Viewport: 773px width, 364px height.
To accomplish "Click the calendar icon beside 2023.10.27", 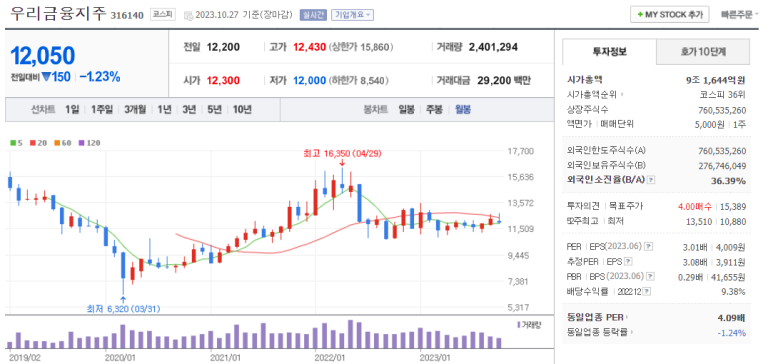I will pos(188,15).
